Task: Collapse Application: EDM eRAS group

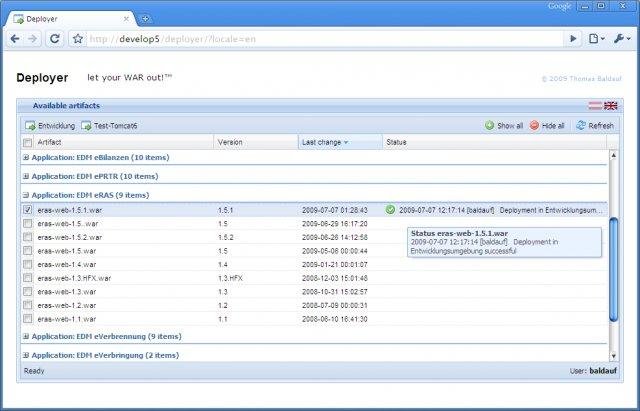Action: tap(26, 195)
